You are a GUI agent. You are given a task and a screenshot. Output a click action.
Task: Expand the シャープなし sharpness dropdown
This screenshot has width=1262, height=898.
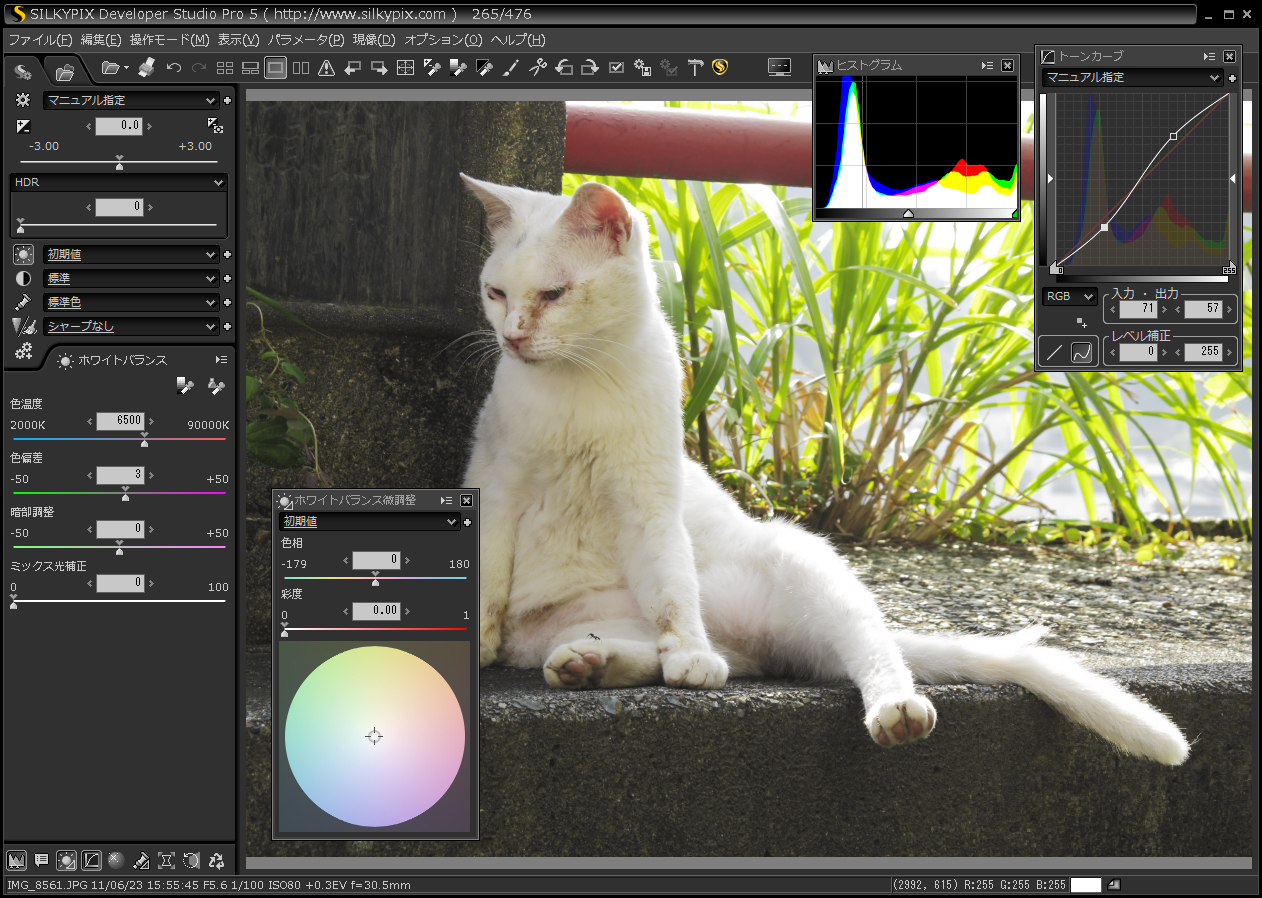click(x=131, y=325)
